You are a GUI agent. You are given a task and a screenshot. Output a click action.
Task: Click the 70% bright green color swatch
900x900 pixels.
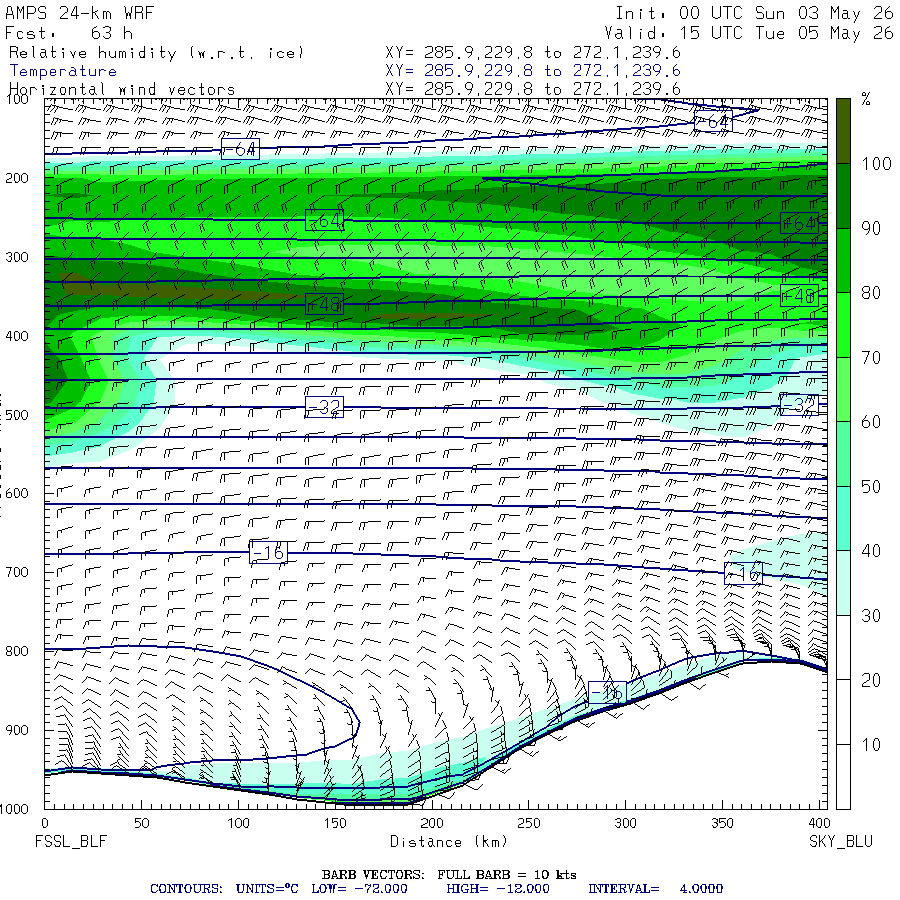[x=843, y=325]
